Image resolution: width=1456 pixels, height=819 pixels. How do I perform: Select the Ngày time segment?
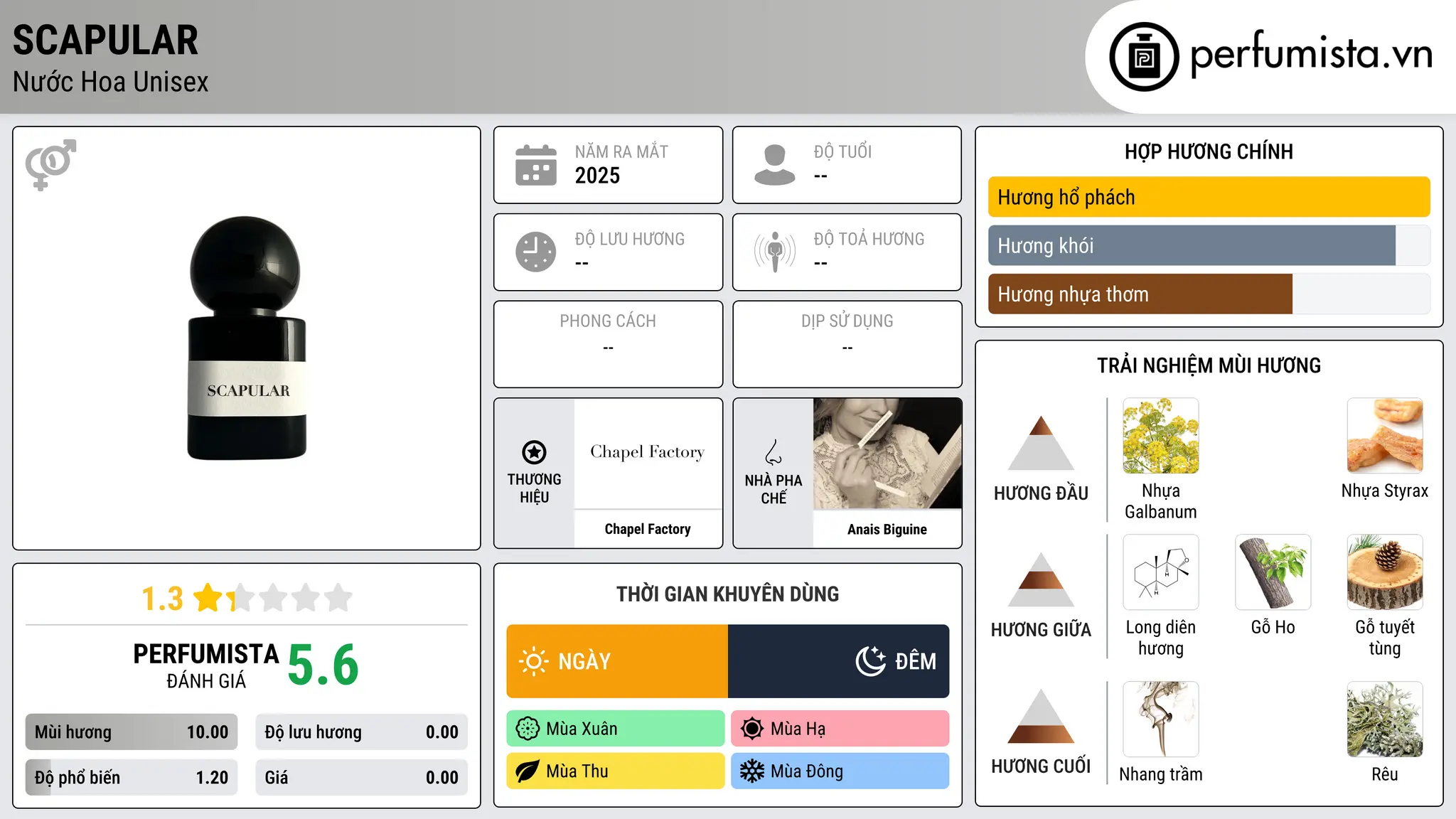coord(617,661)
